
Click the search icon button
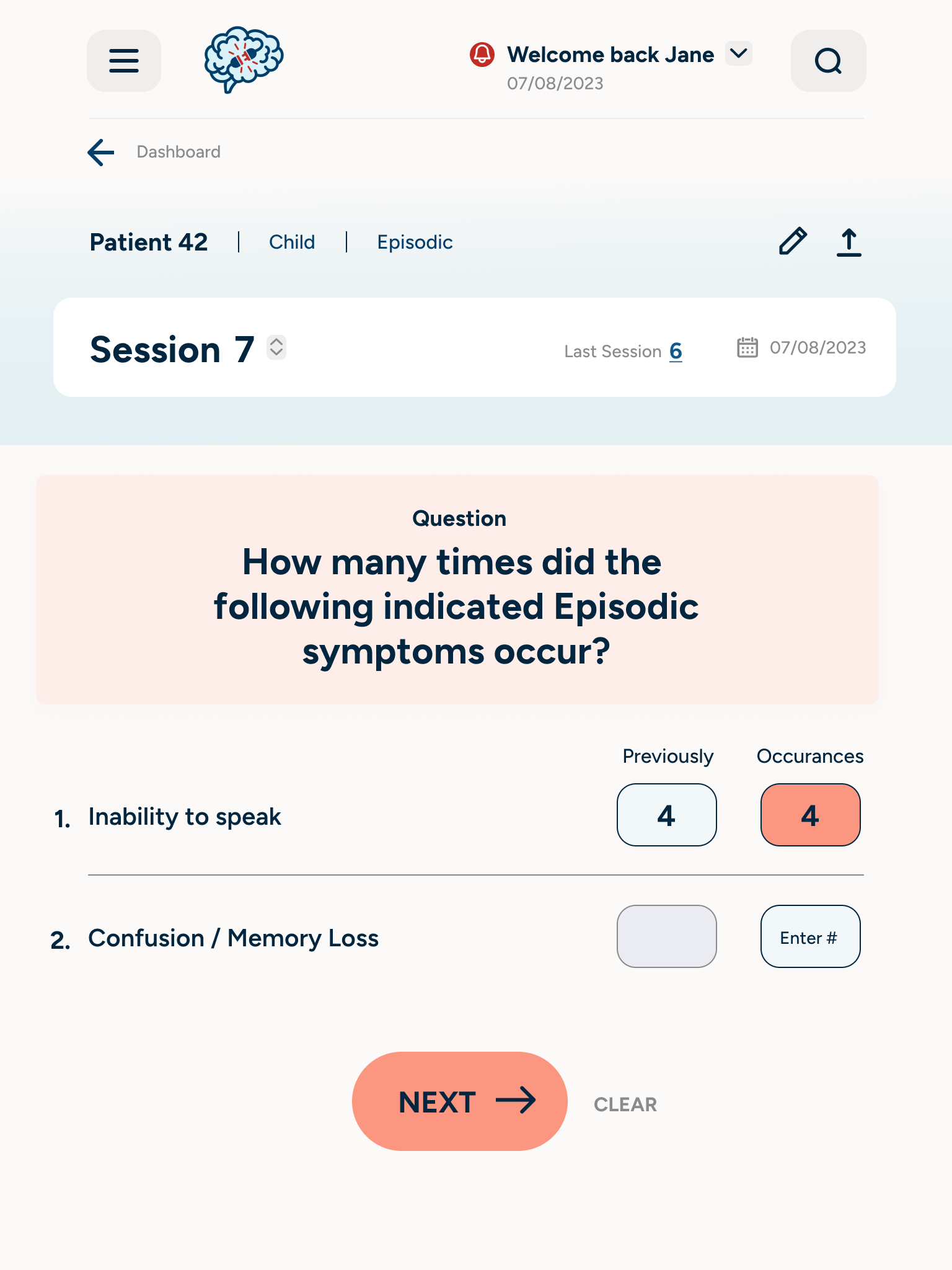tap(828, 61)
